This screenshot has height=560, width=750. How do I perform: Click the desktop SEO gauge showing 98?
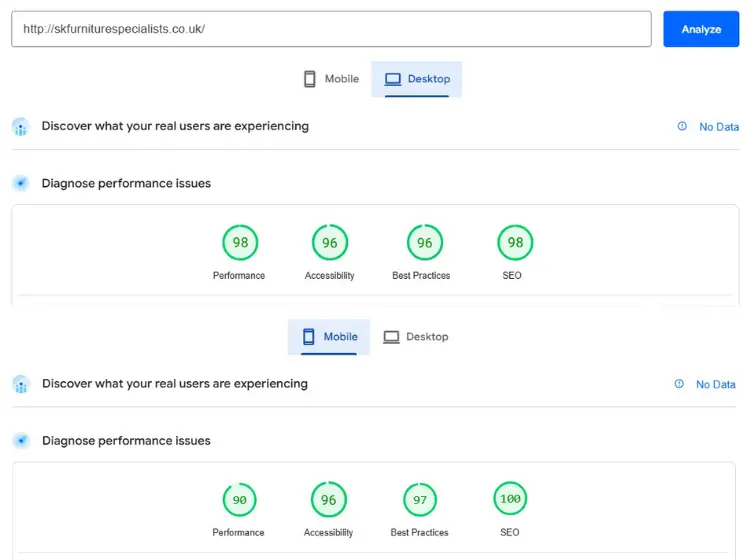coord(515,242)
